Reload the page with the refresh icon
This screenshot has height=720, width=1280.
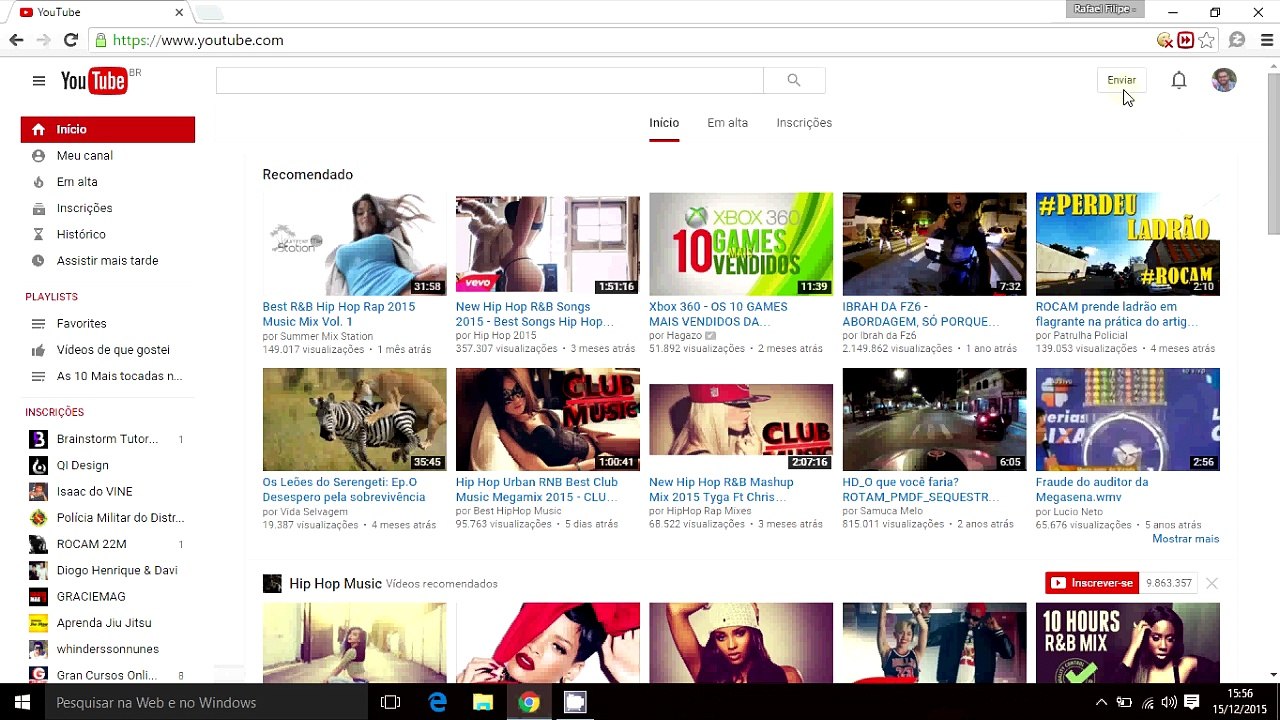tap(70, 40)
